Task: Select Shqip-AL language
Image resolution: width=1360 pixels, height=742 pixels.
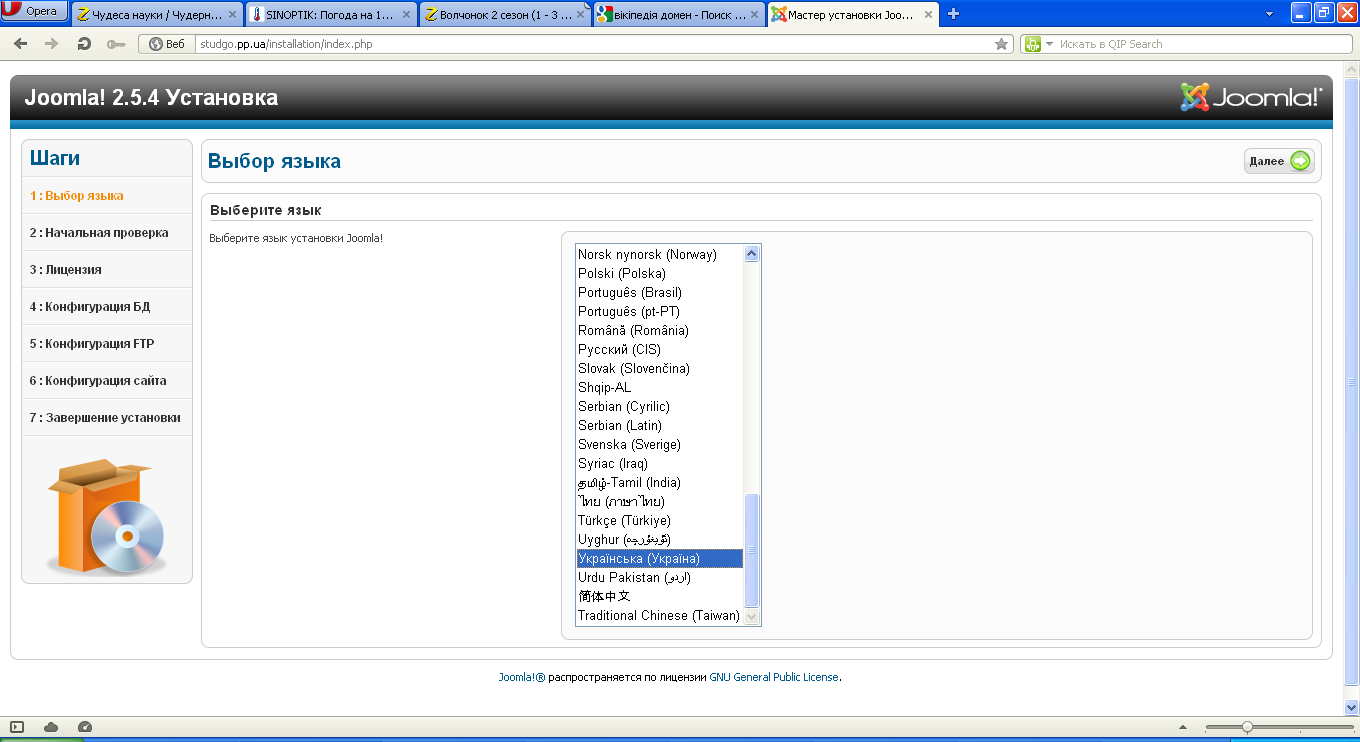Action: [660, 388]
